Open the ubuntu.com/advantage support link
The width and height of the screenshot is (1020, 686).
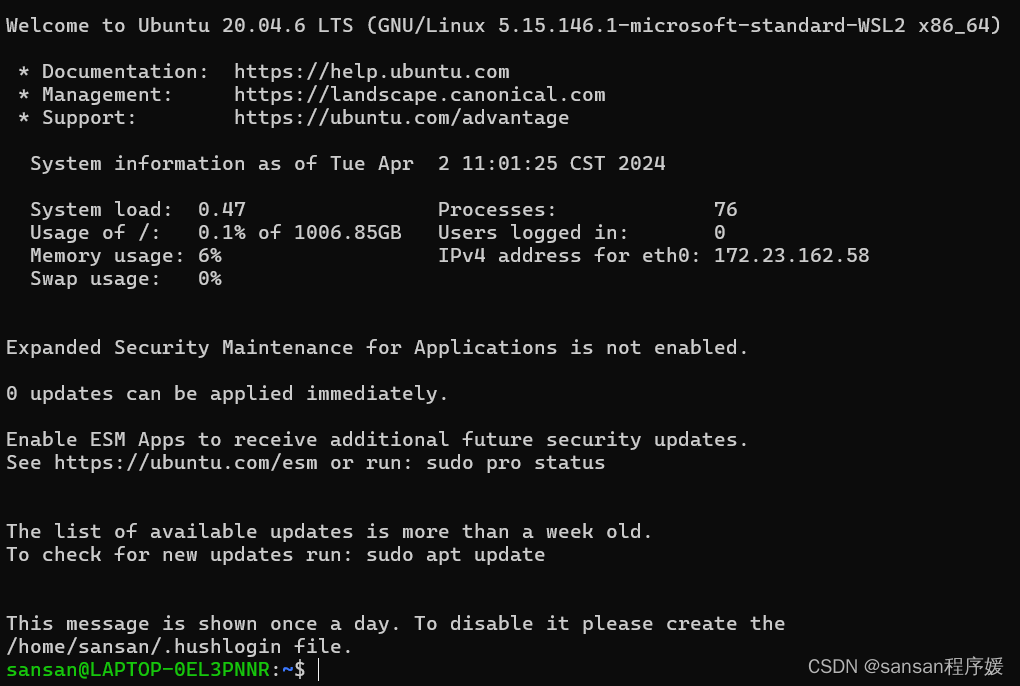click(x=401, y=118)
